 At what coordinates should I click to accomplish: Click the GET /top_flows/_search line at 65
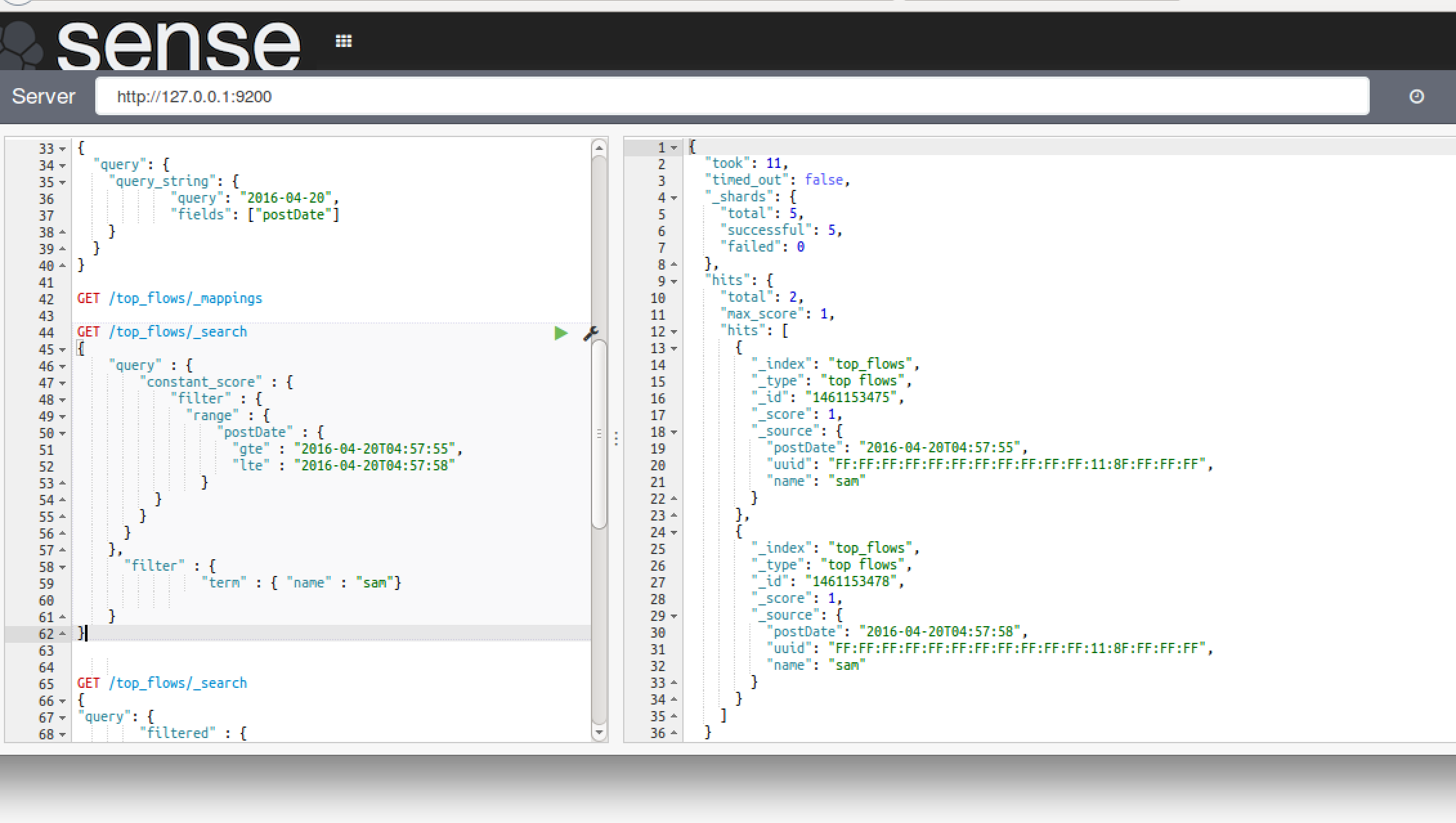pos(162,683)
